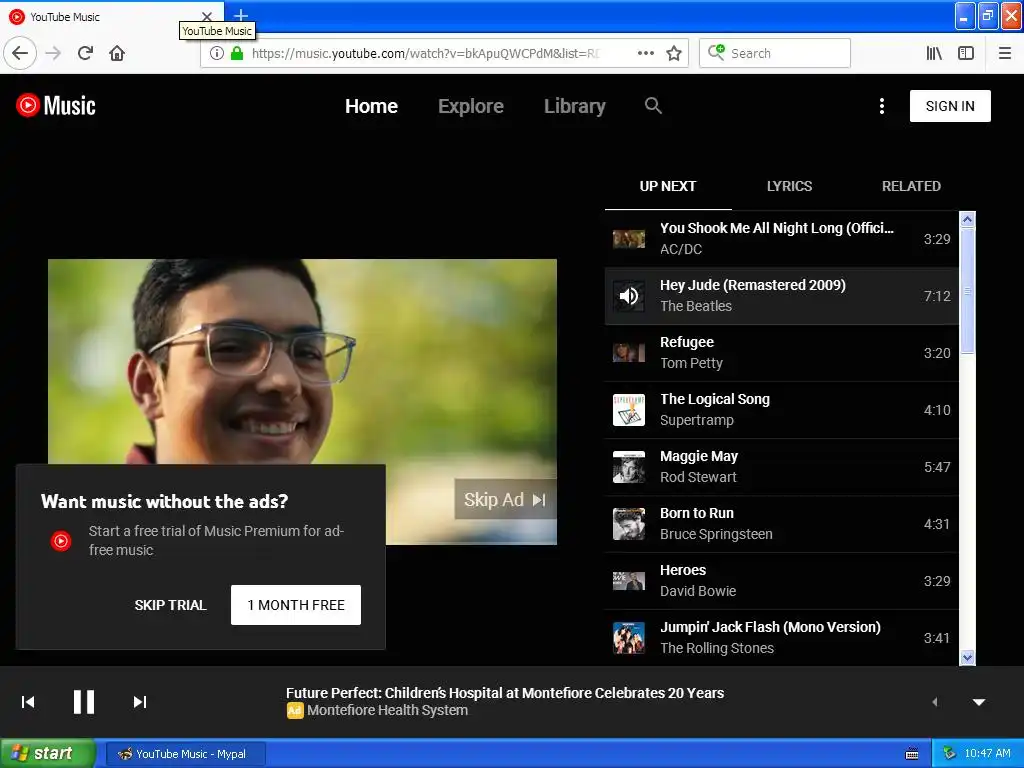This screenshot has height=768, width=1024.
Task: Switch to the RELATED tab
Action: (x=911, y=186)
